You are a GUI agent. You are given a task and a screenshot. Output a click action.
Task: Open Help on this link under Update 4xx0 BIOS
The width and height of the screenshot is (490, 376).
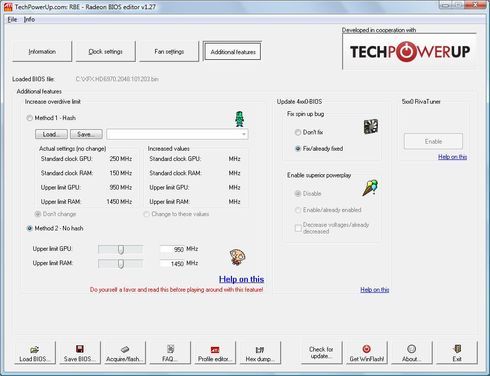click(x=375, y=290)
